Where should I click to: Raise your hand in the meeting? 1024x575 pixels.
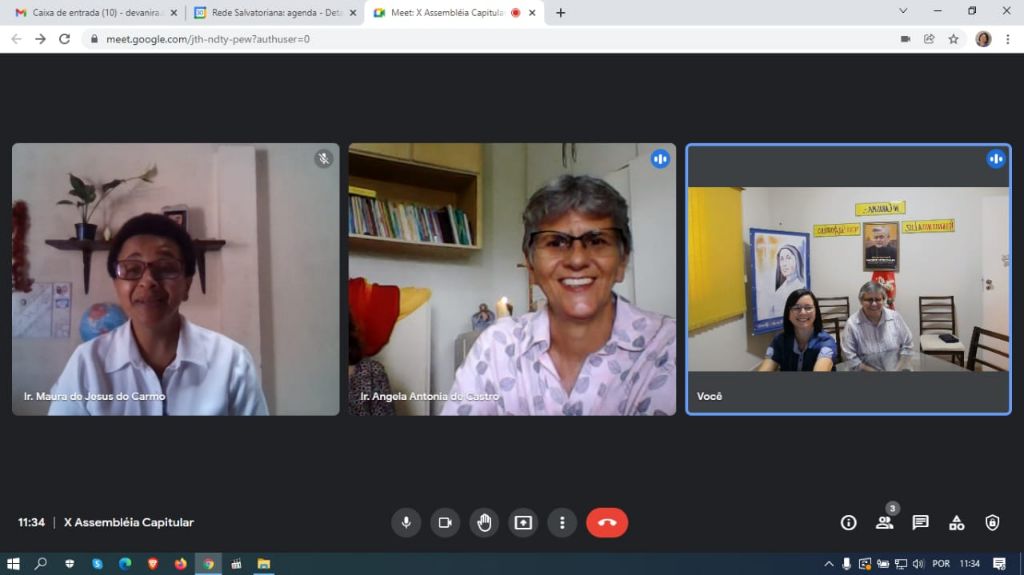484,523
